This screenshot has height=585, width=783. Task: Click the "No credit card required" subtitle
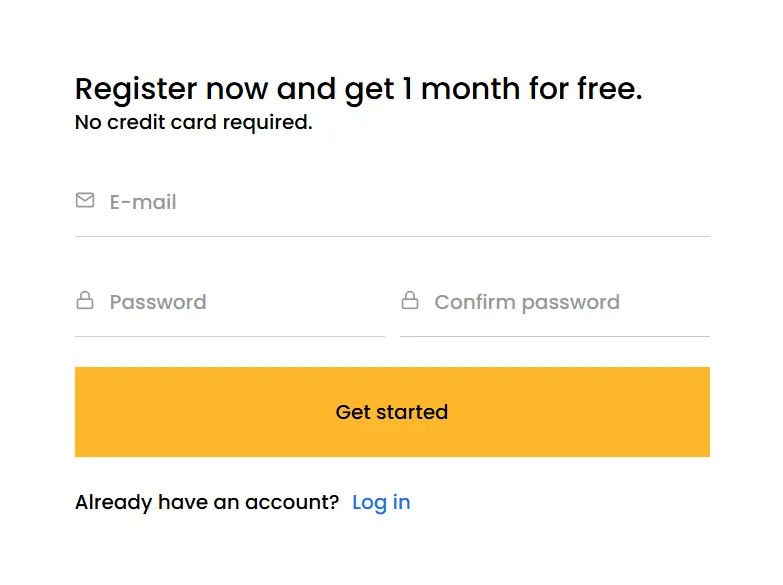tap(193, 123)
